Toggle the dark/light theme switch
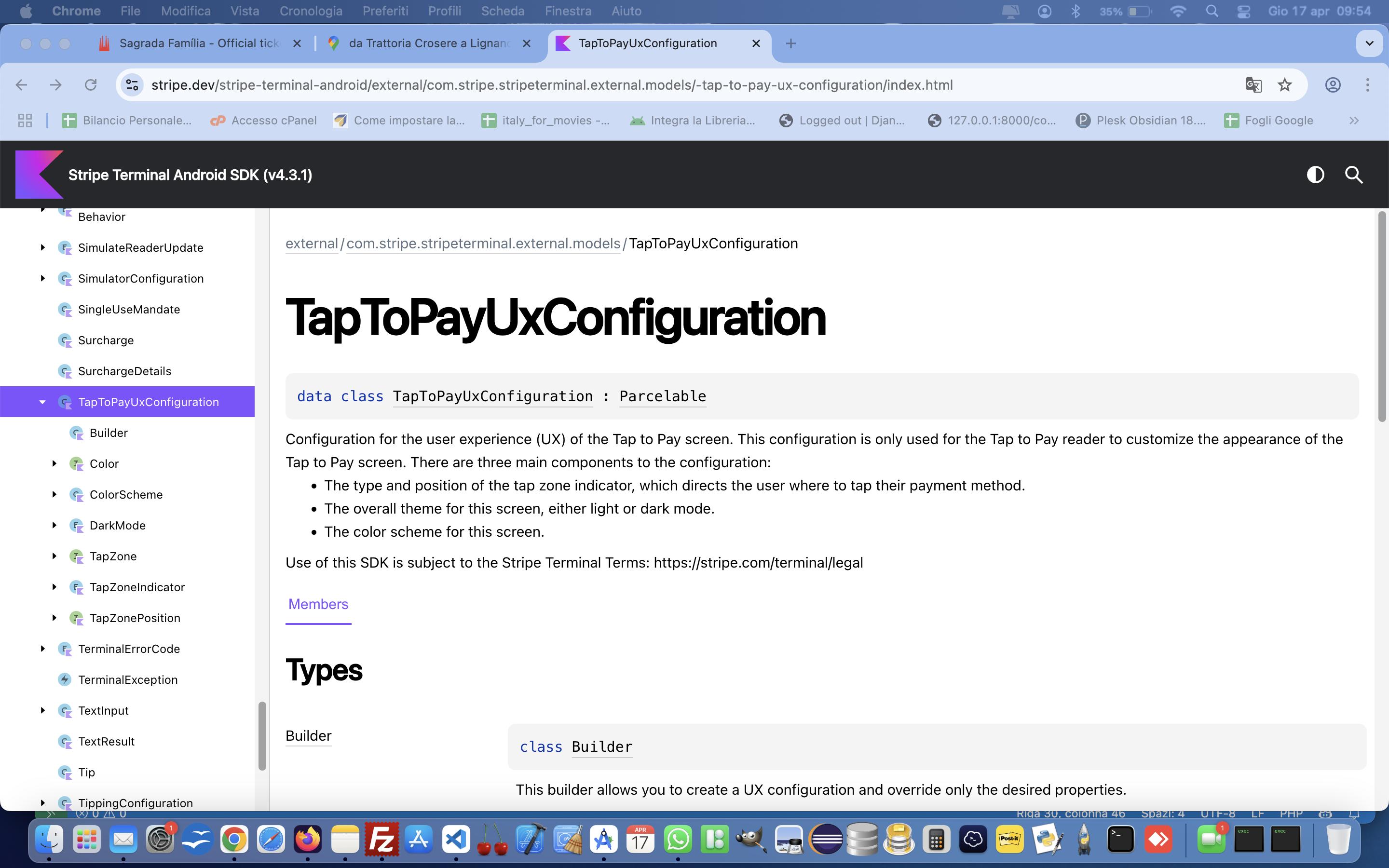This screenshot has width=1389, height=868. [x=1315, y=175]
